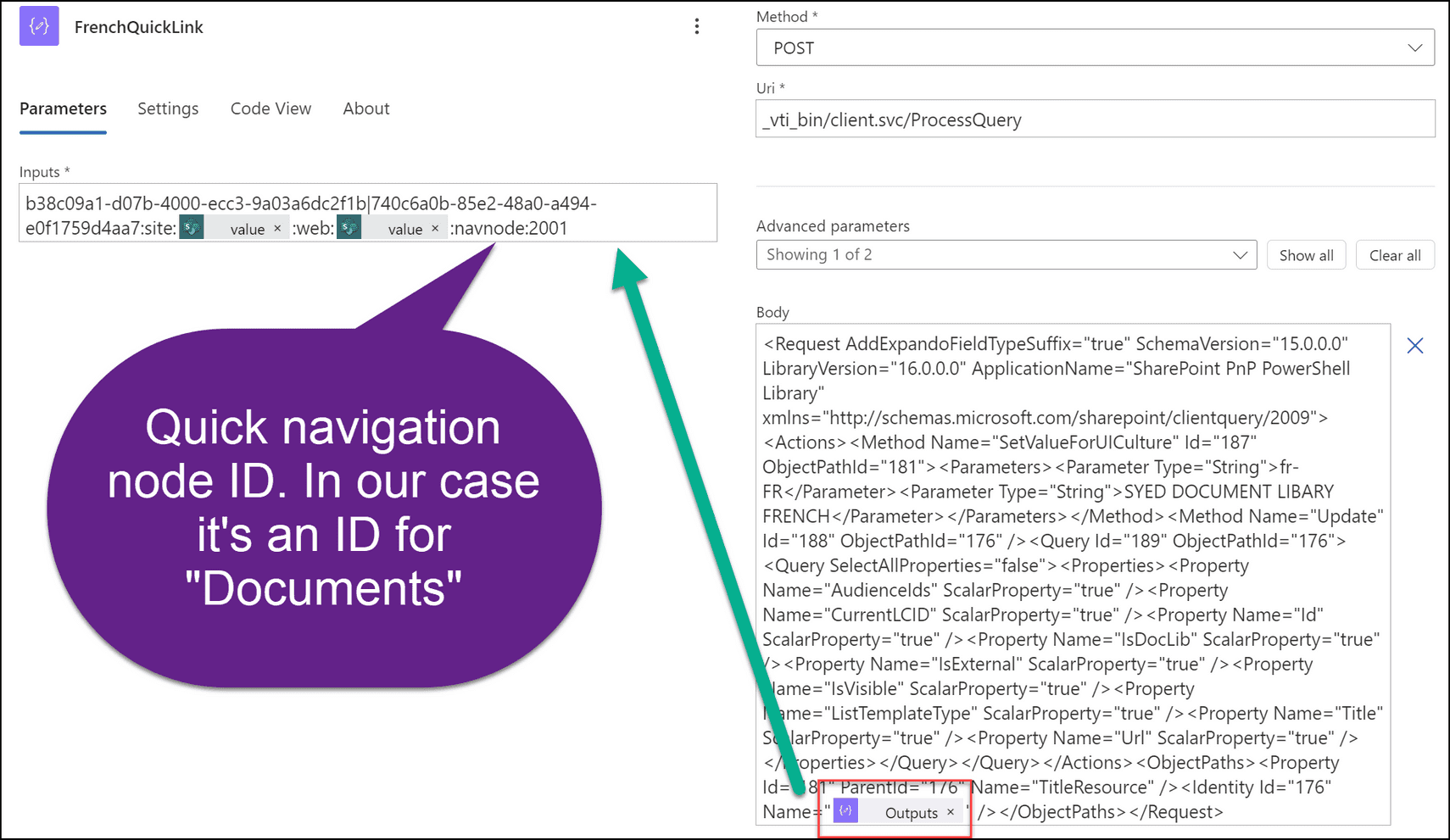Select the Parameters tab

click(x=63, y=108)
